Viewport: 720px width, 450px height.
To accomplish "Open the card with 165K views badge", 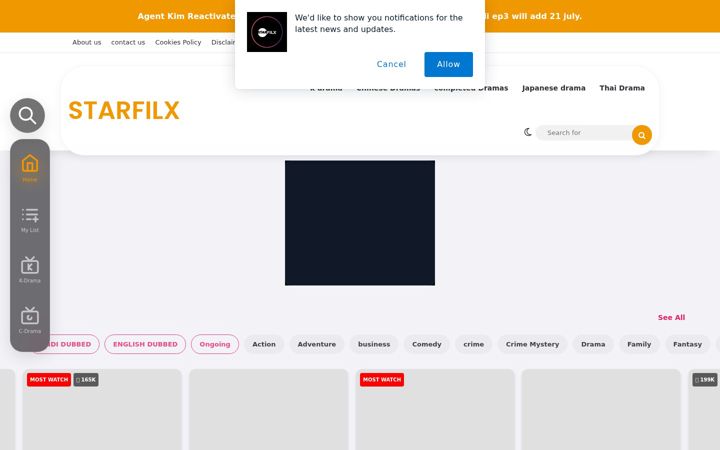I will click(102, 410).
